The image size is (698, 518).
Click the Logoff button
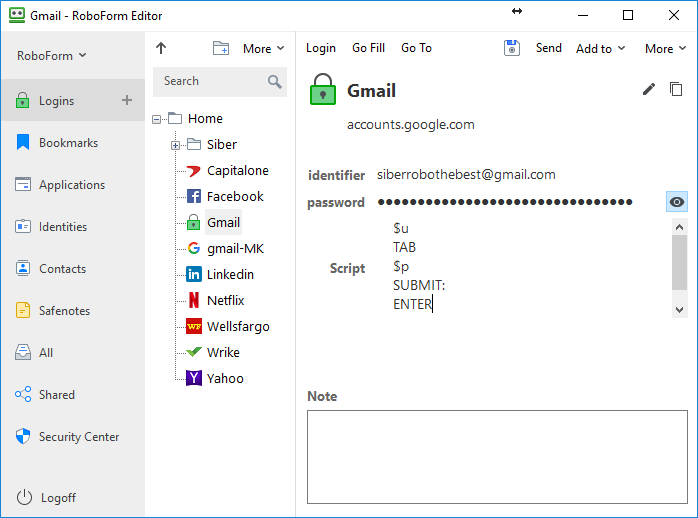click(x=46, y=497)
